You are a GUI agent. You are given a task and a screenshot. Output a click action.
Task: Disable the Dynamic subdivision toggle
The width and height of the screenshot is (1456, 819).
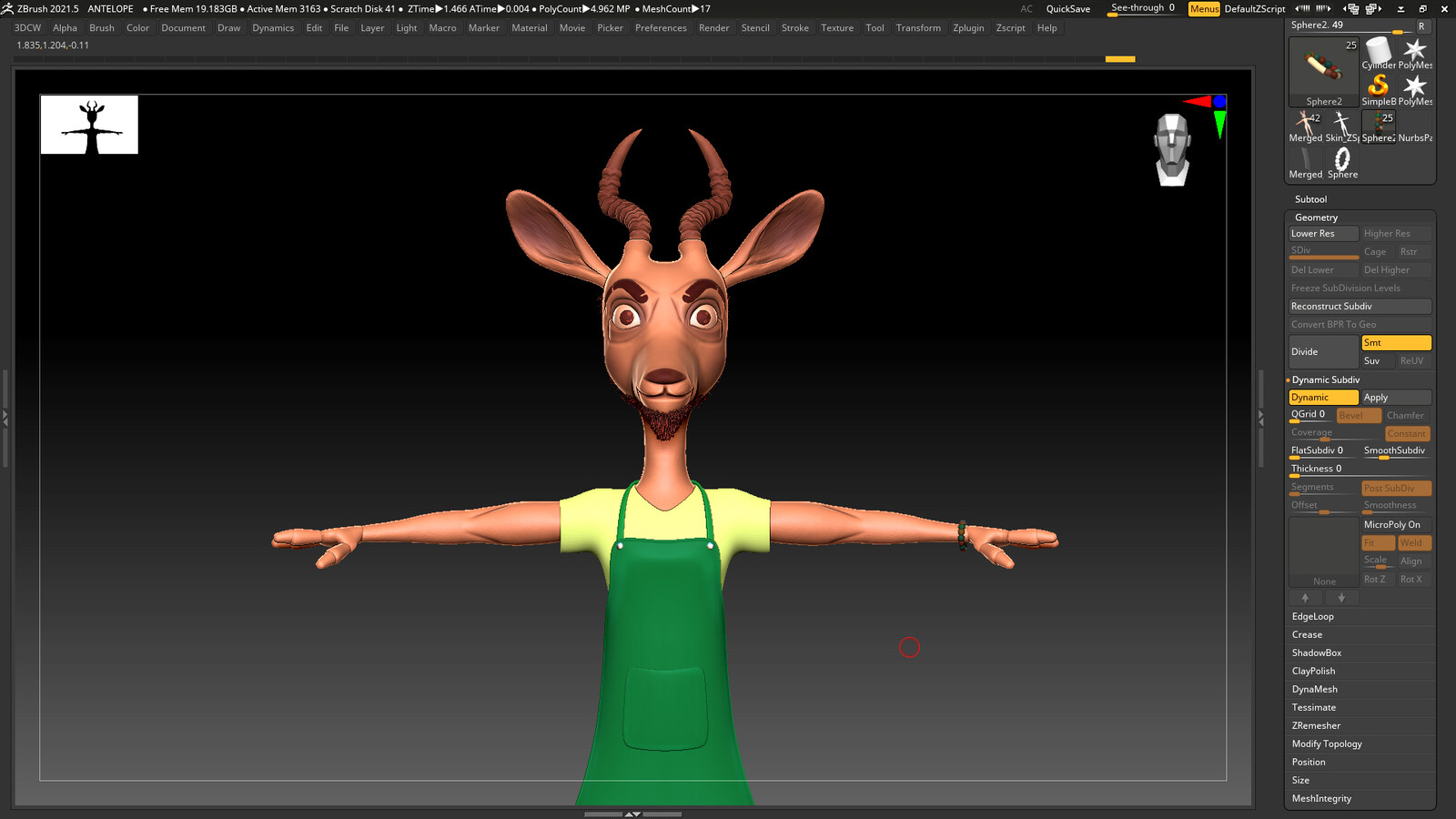pos(1323,398)
